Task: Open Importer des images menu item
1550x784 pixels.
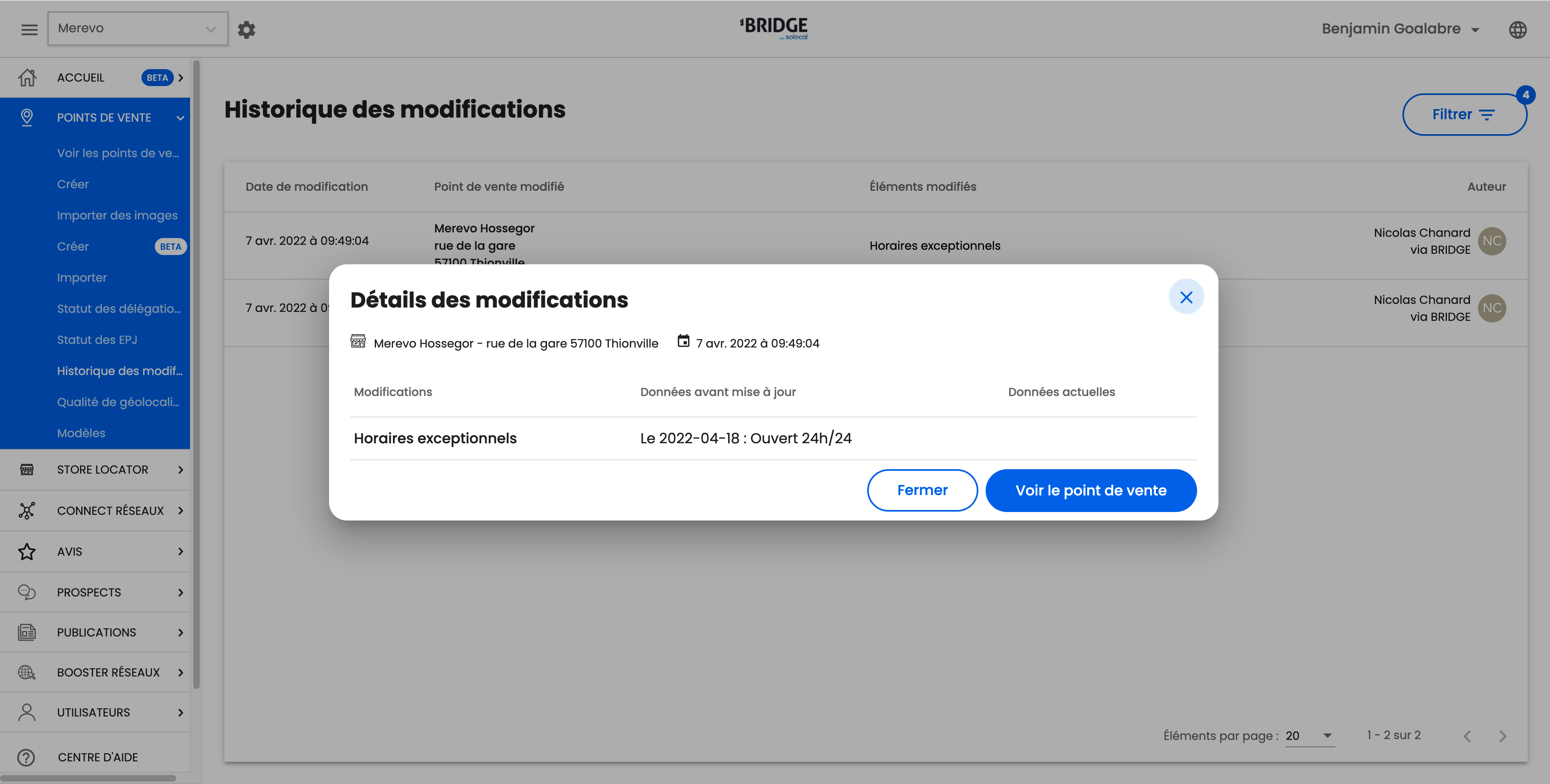Action: tap(117, 215)
